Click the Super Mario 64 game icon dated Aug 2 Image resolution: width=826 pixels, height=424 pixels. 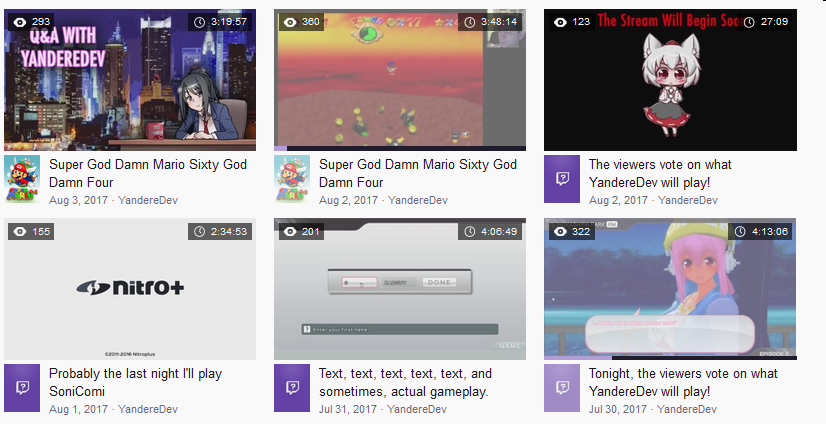(292, 179)
